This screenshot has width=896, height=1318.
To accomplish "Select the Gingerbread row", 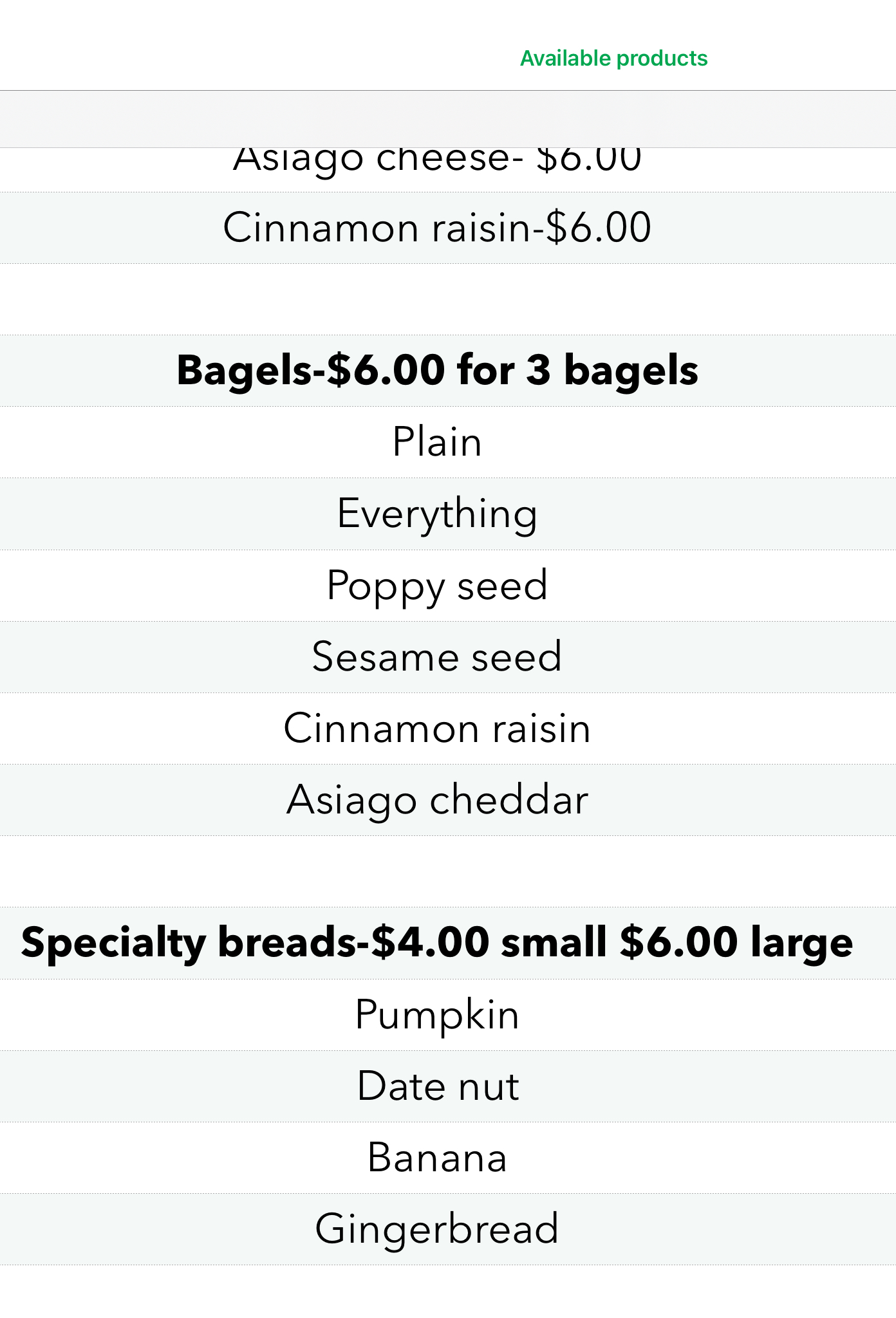I will point(437,1229).
